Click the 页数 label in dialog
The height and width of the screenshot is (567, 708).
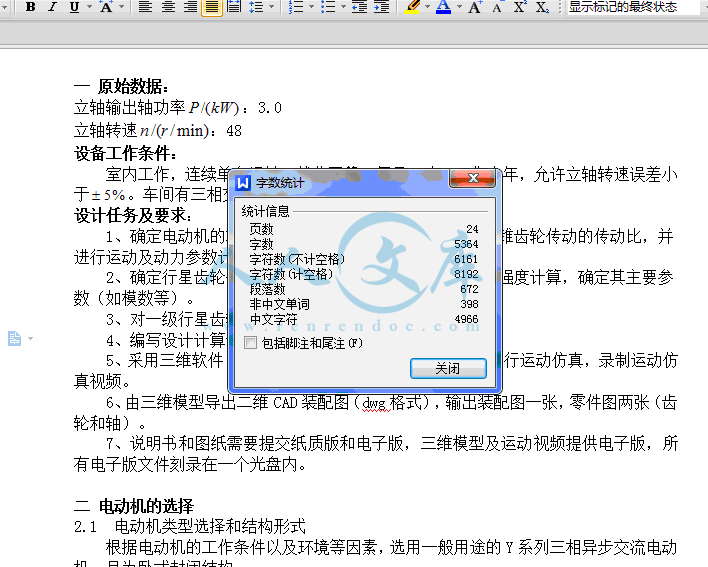click(261, 229)
